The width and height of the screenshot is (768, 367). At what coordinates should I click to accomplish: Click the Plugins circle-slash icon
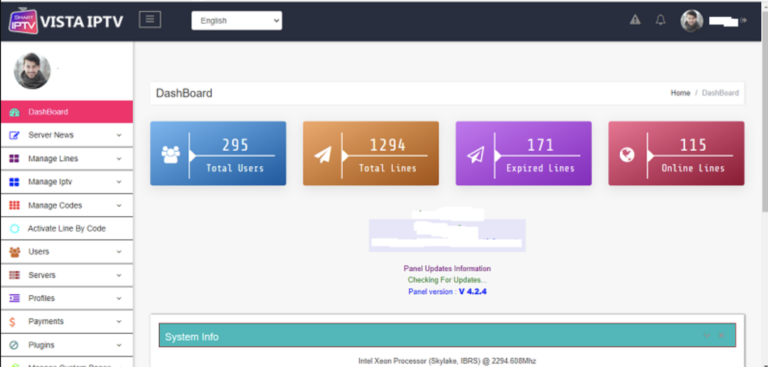point(14,345)
